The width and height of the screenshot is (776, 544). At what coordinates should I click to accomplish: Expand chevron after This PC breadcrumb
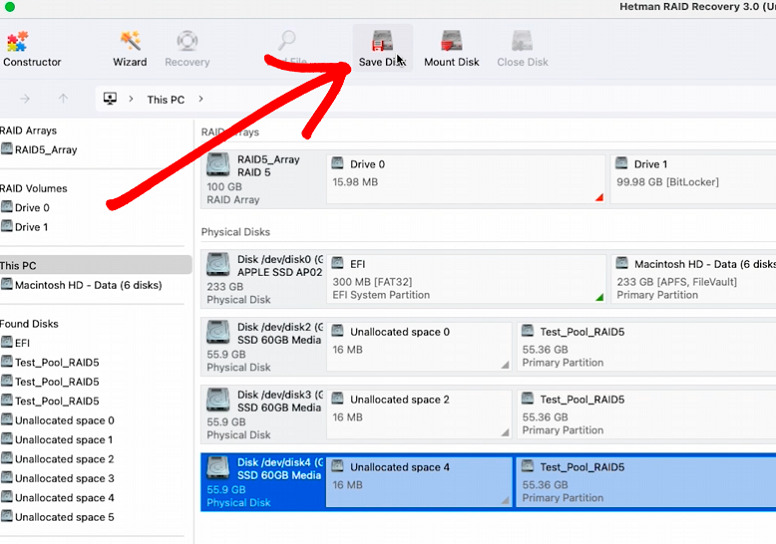click(x=200, y=99)
